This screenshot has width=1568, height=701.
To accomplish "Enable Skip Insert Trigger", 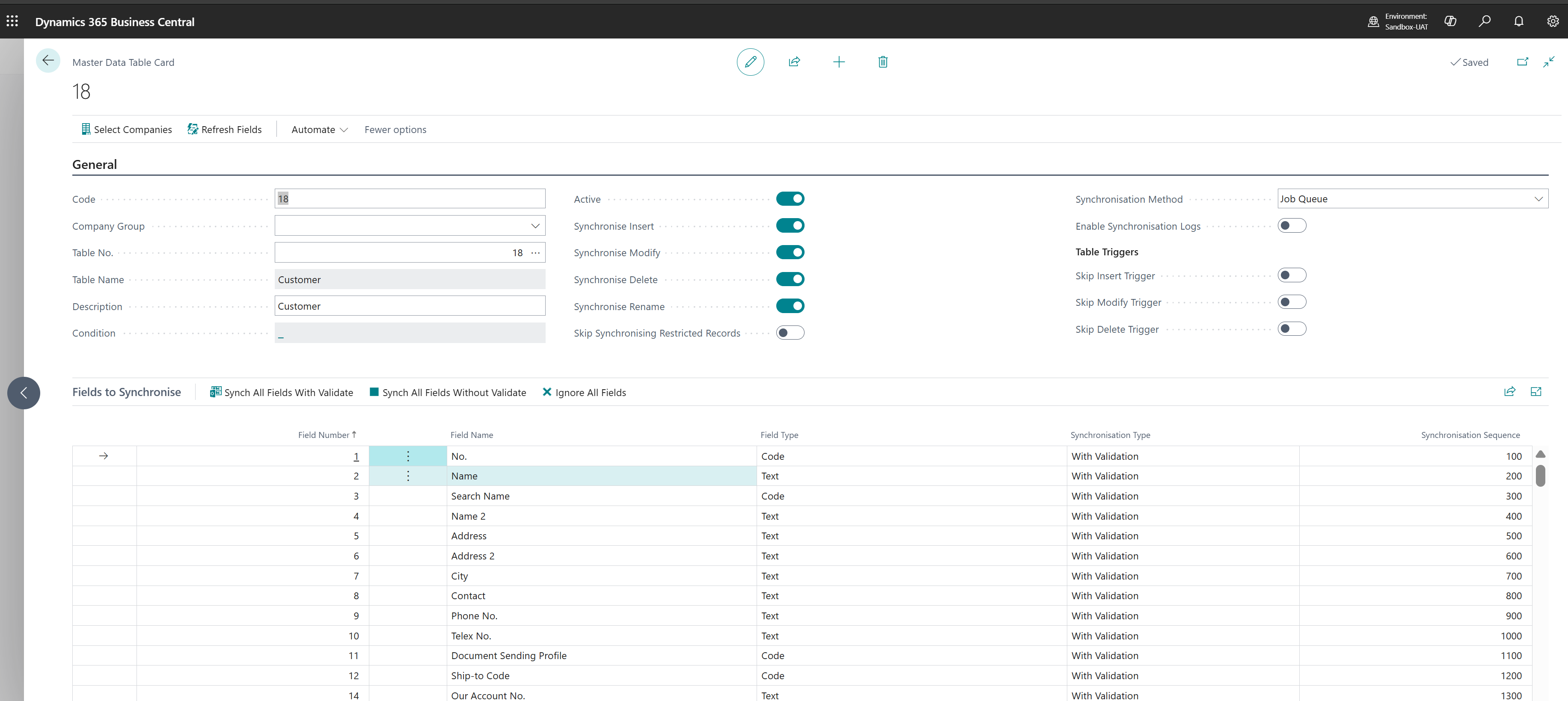I will tap(1292, 276).
